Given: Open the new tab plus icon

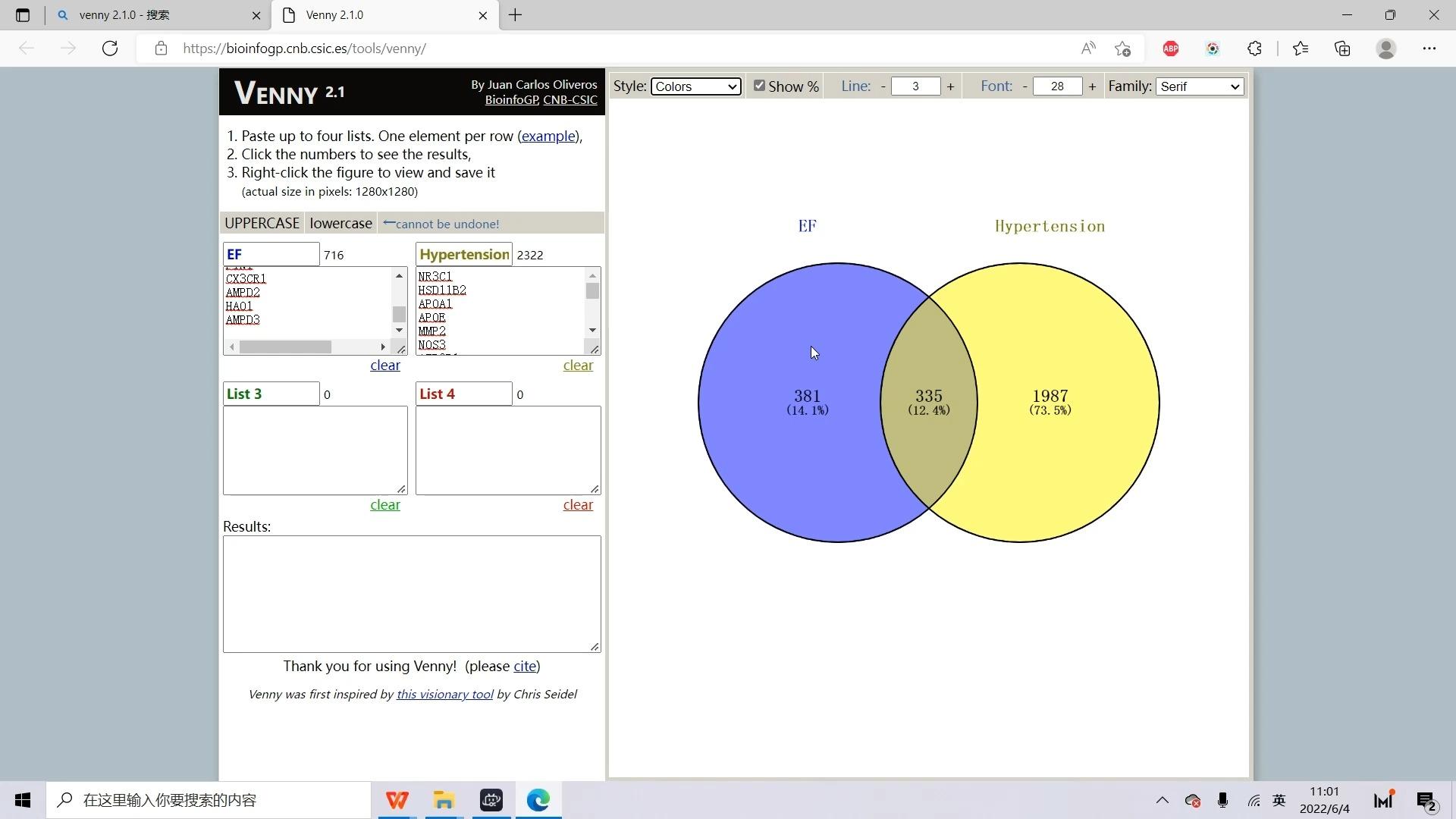Looking at the screenshot, I should point(516,15).
